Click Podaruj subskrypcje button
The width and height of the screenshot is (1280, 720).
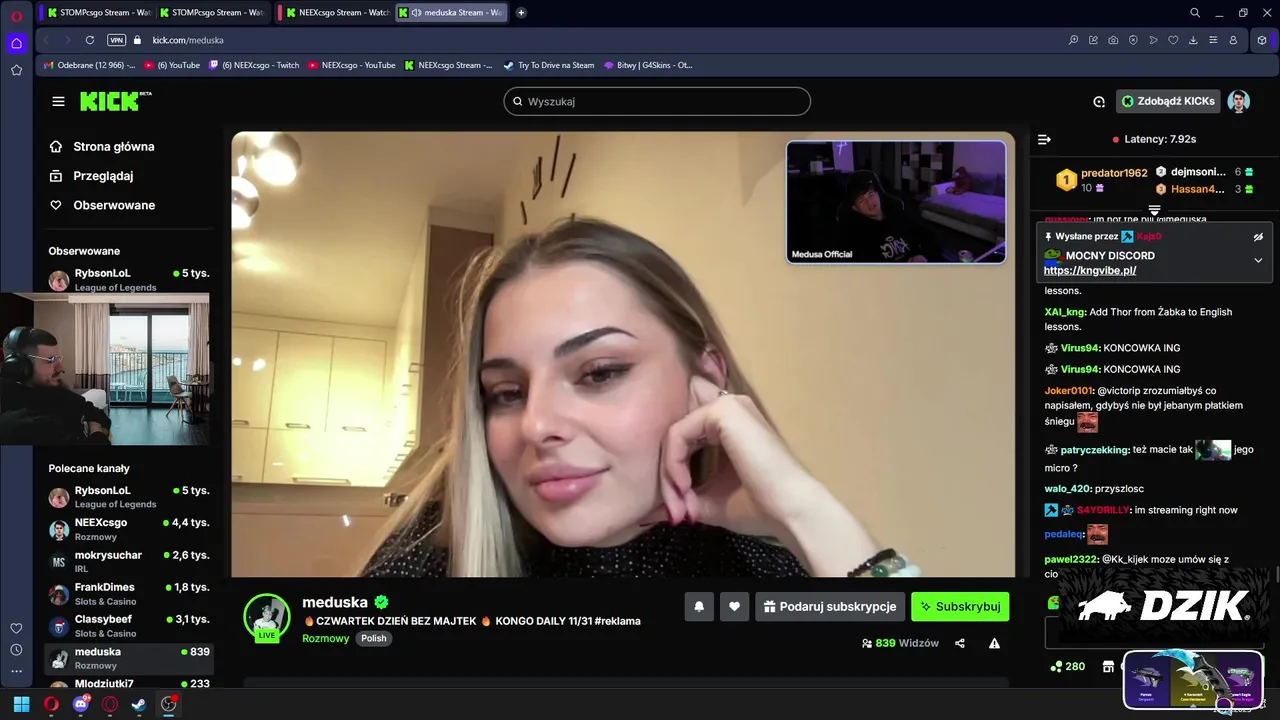click(830, 606)
